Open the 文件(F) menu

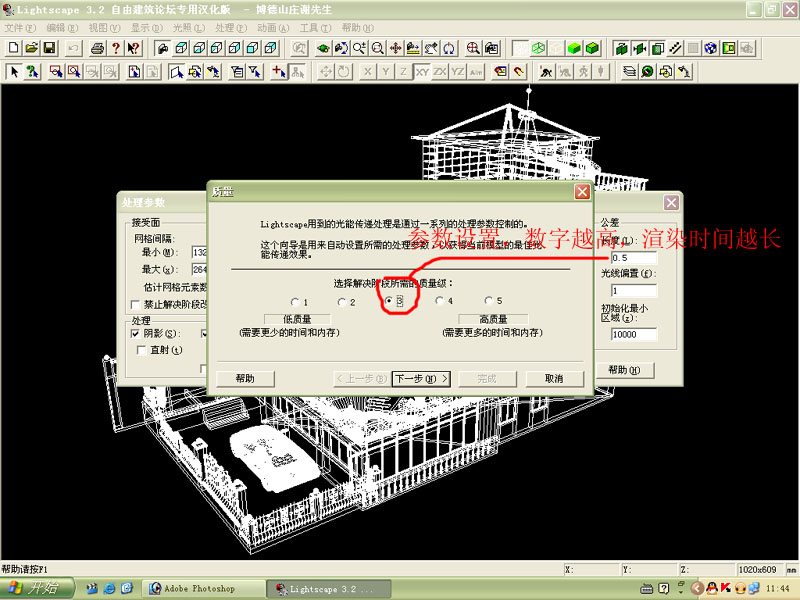tap(20, 28)
